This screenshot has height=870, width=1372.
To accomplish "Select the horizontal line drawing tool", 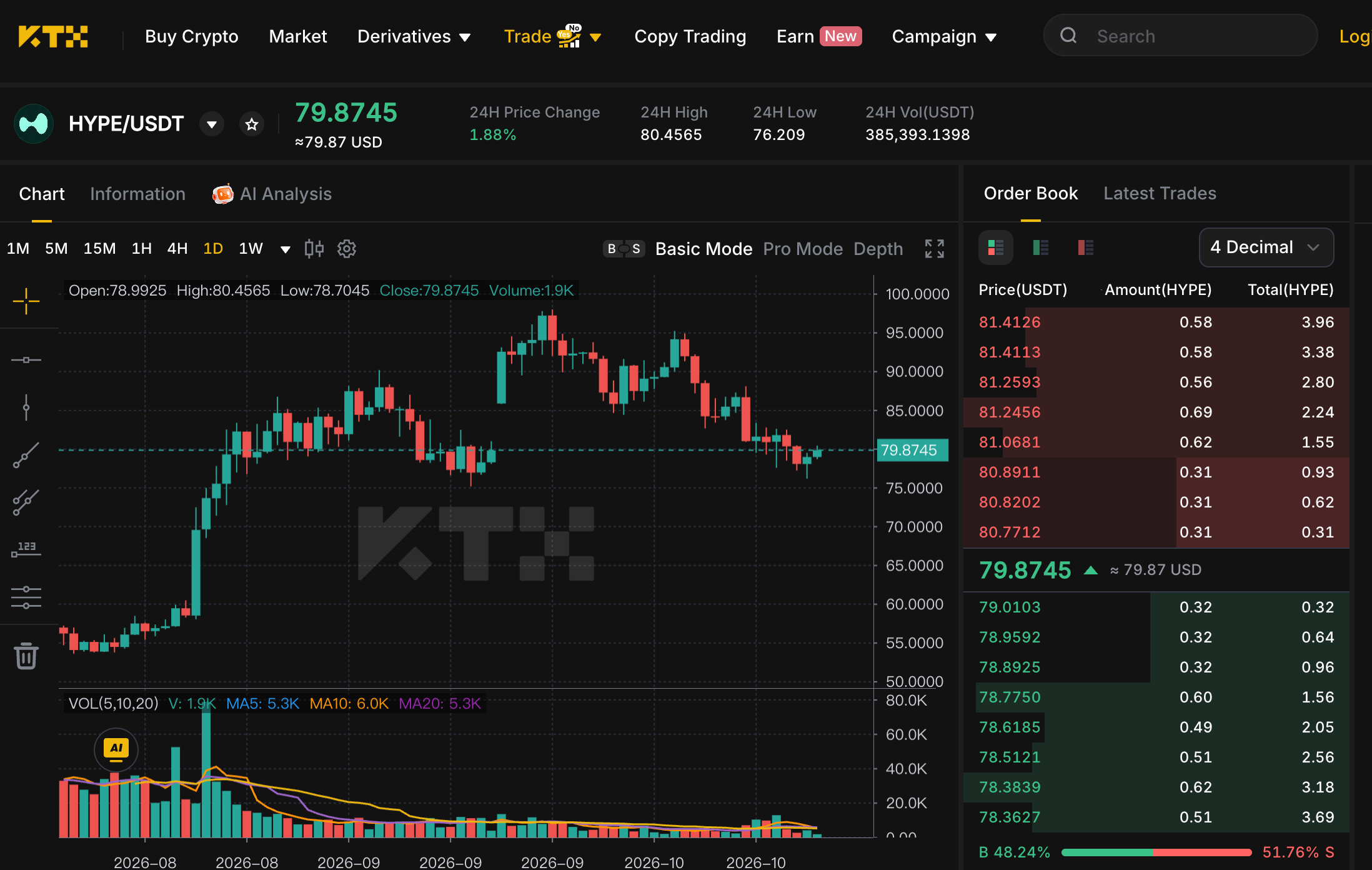I will pyautogui.click(x=26, y=360).
